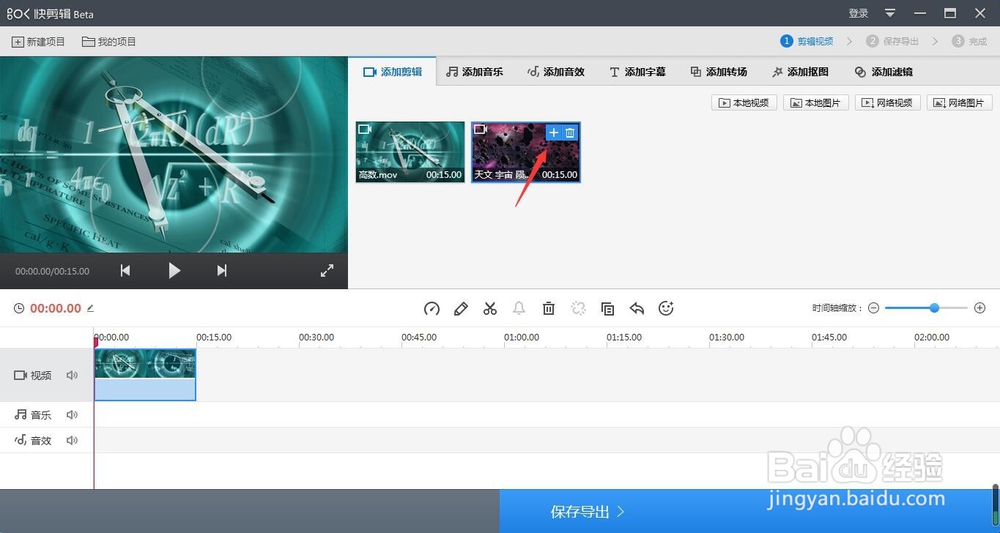Go to step 2 保存导出
Screen dimensions: 1000x533
(892, 41)
